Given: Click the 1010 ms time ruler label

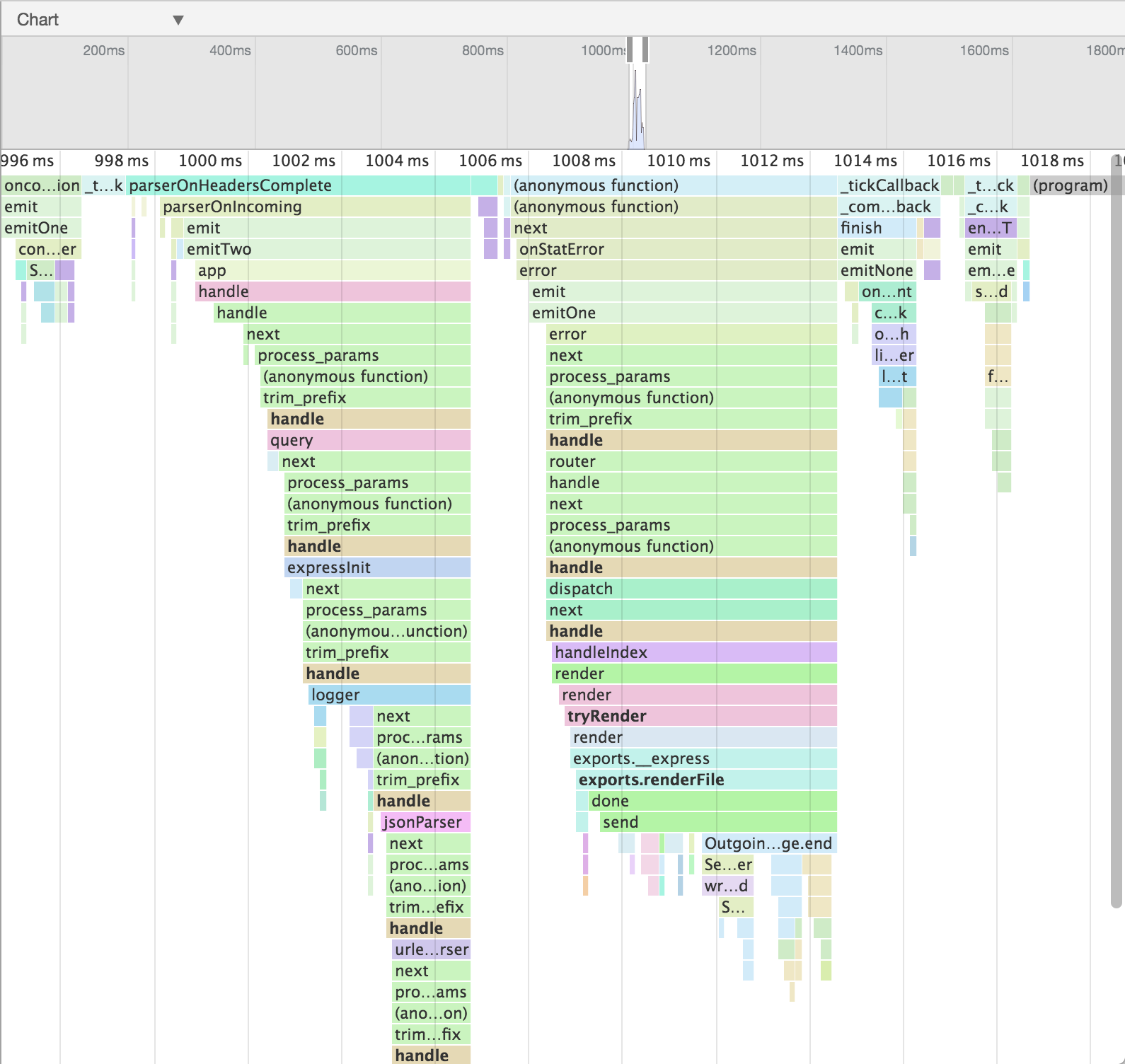Looking at the screenshot, I should [x=679, y=161].
